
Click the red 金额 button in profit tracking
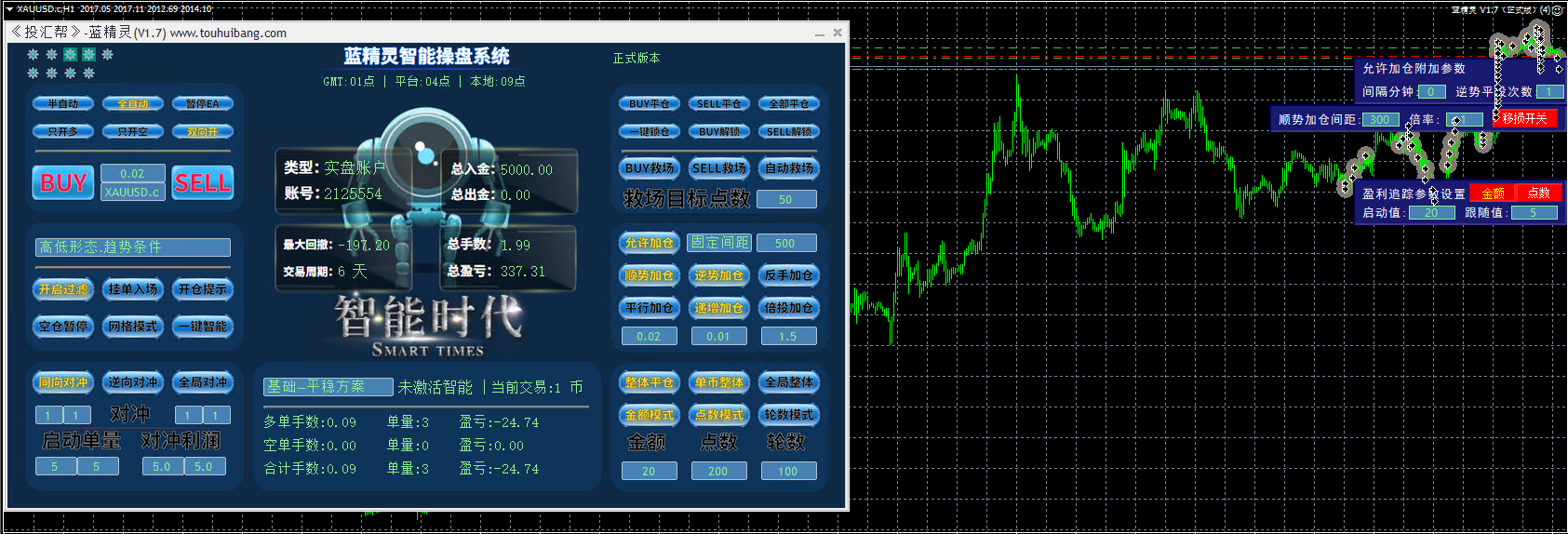[x=1493, y=193]
